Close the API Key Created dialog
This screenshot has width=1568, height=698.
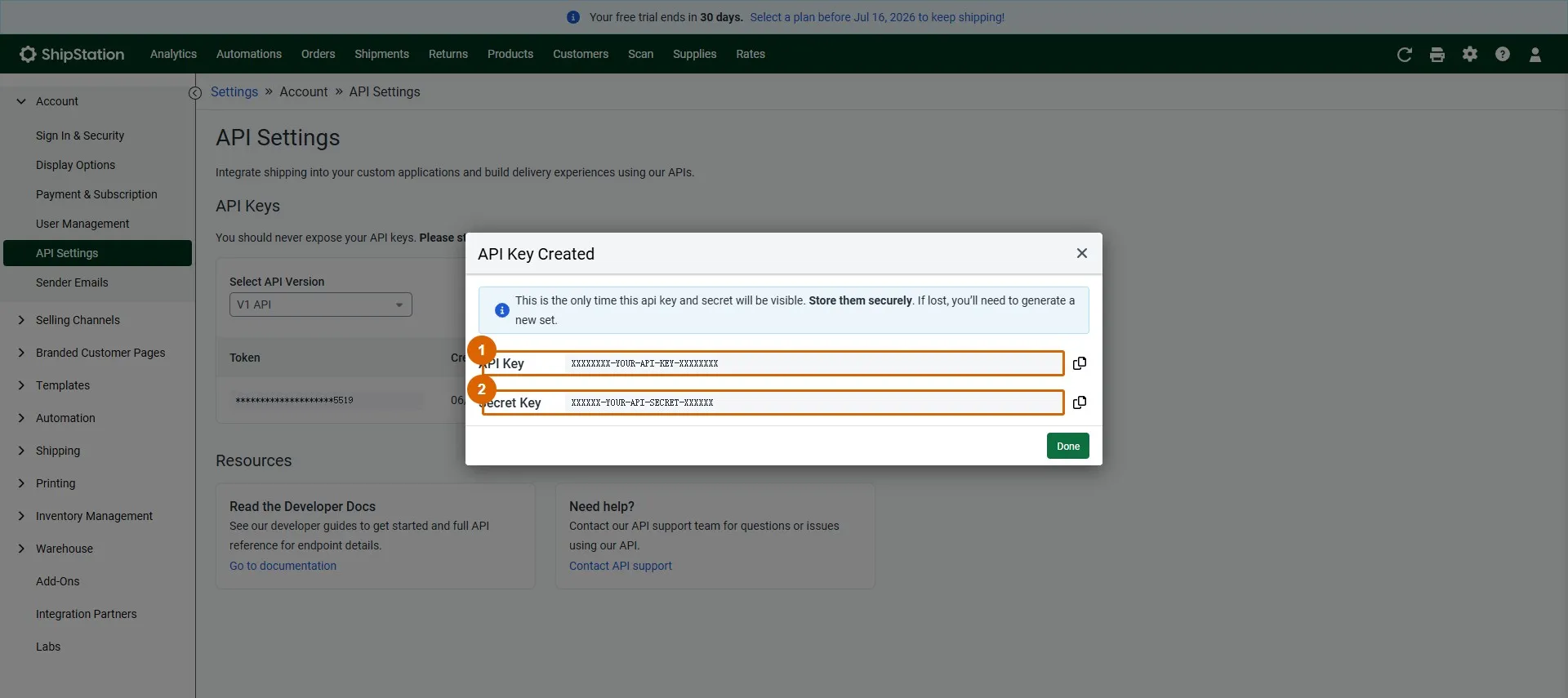click(x=1082, y=253)
